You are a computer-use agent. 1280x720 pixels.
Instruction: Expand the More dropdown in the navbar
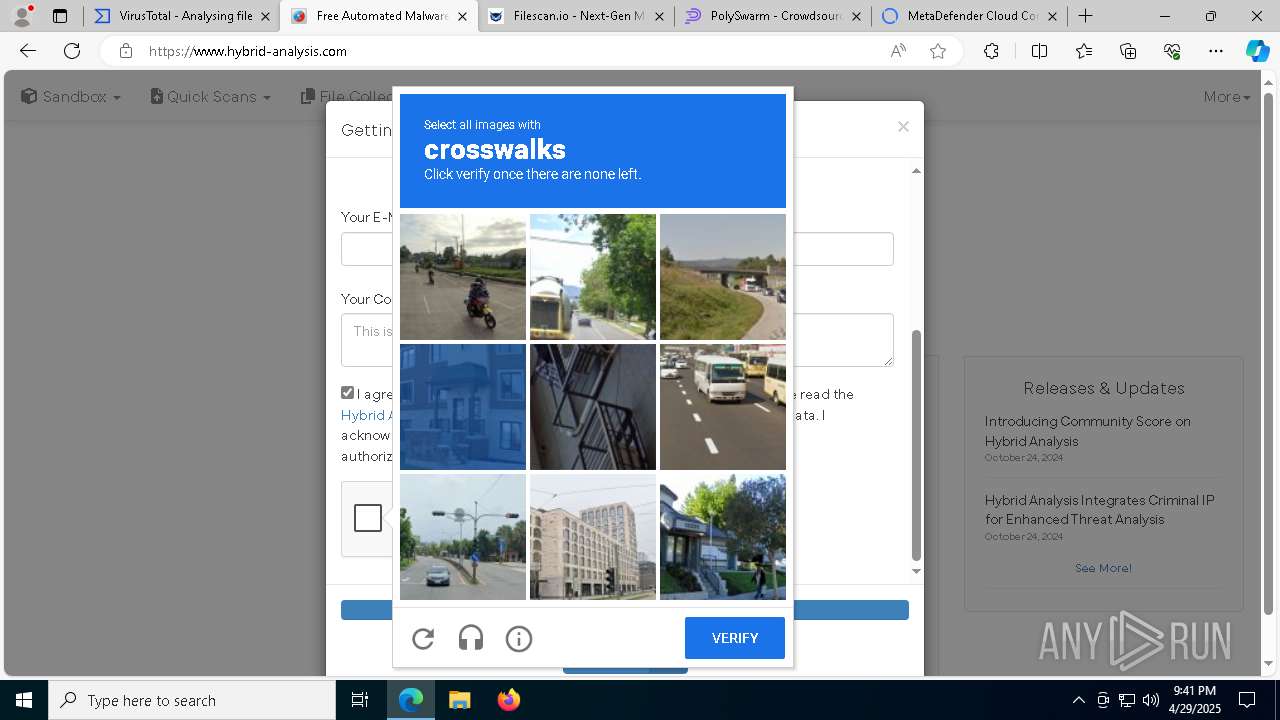coord(1227,97)
